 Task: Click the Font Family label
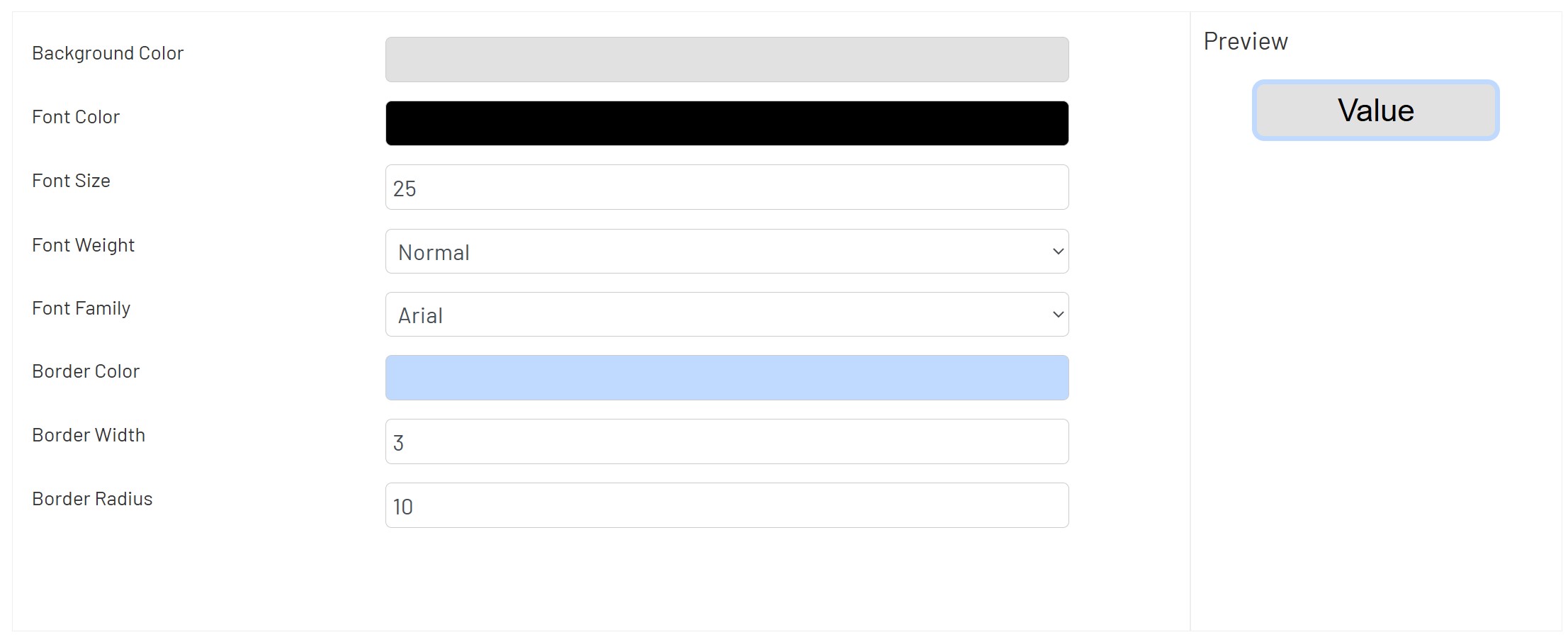(x=81, y=308)
